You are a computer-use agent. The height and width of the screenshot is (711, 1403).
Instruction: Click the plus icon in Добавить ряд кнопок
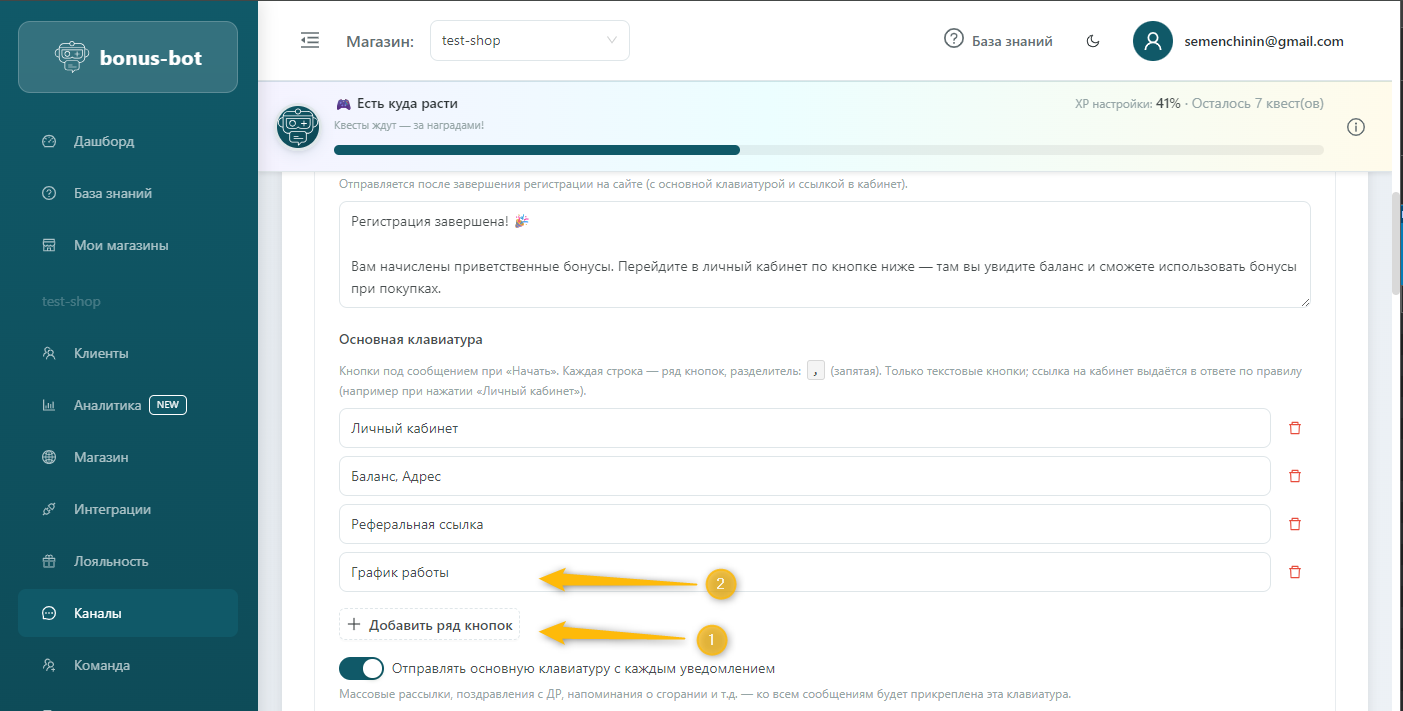[x=353, y=626]
